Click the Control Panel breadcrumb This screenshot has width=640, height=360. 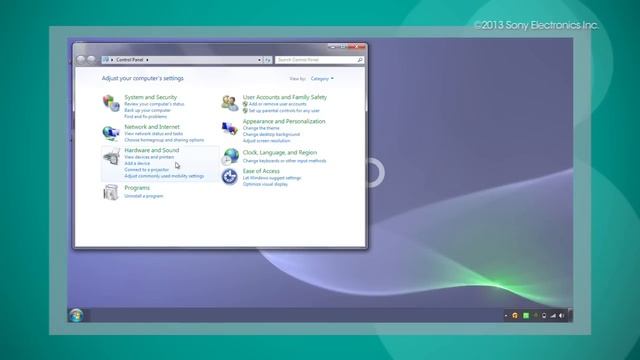pos(129,60)
